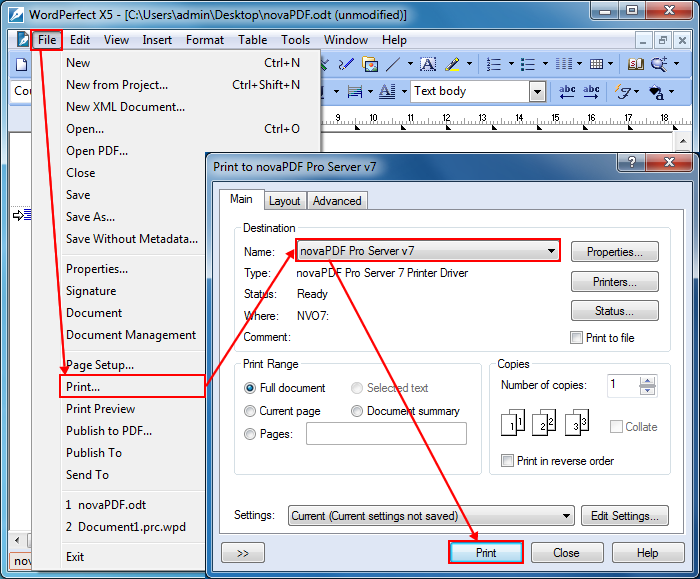Expand the Settings combo box

click(x=431, y=516)
